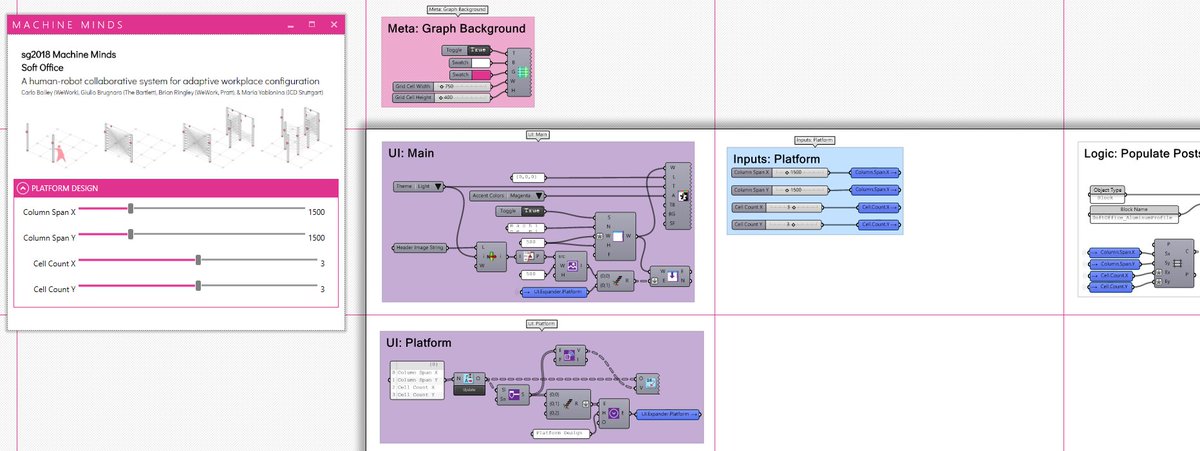Click the purple listener component icon at top
1200x451 pixels.
pos(569,355)
